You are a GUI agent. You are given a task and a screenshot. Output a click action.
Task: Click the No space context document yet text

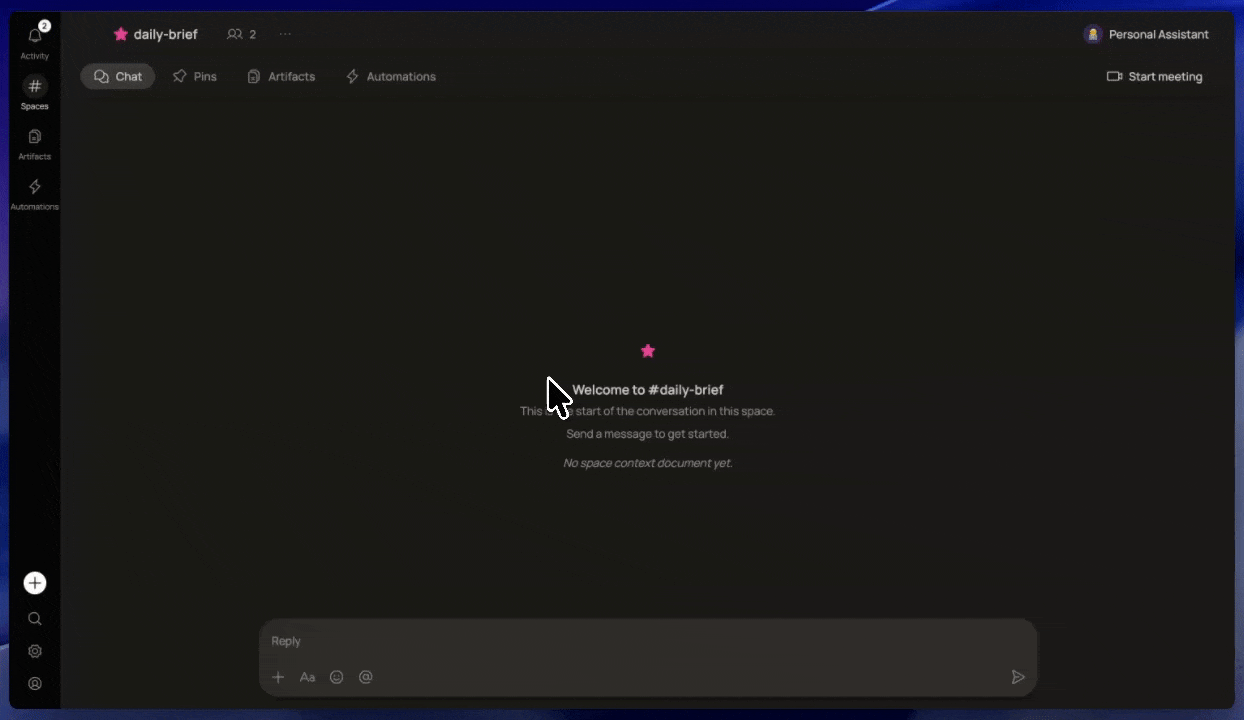click(x=648, y=463)
